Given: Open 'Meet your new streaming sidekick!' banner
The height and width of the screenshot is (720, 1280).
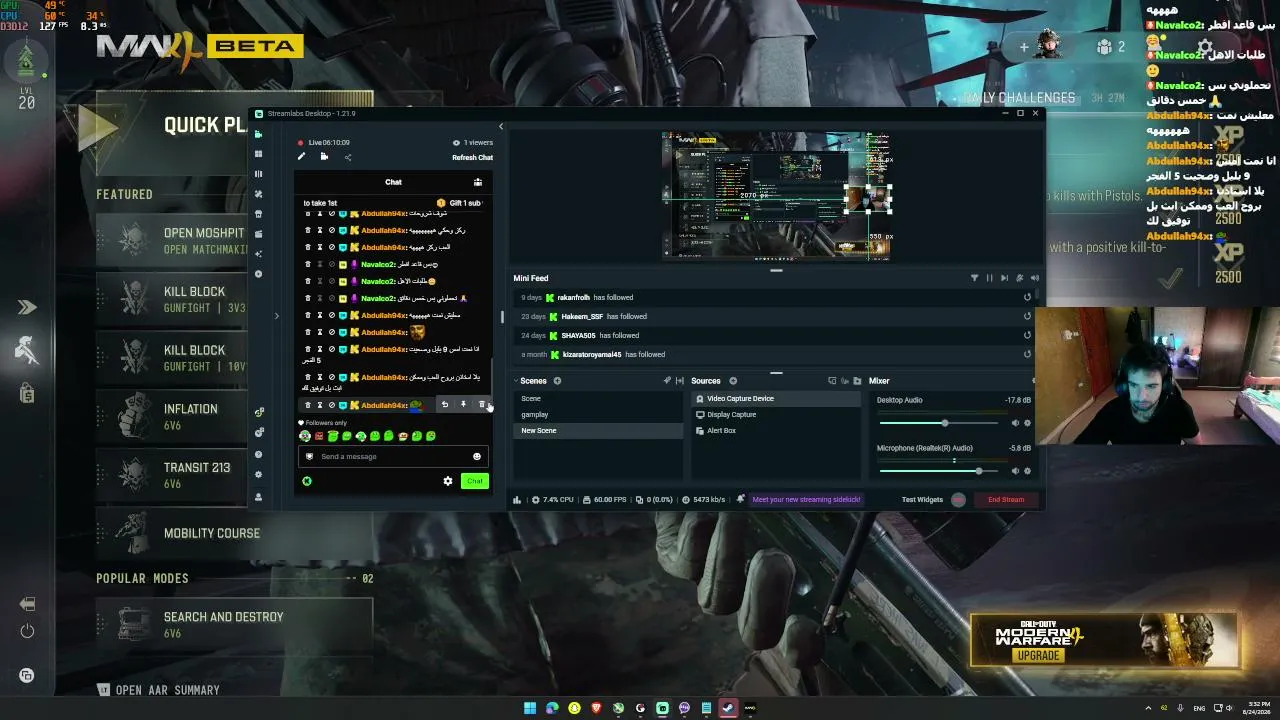Looking at the screenshot, I should [x=806, y=499].
